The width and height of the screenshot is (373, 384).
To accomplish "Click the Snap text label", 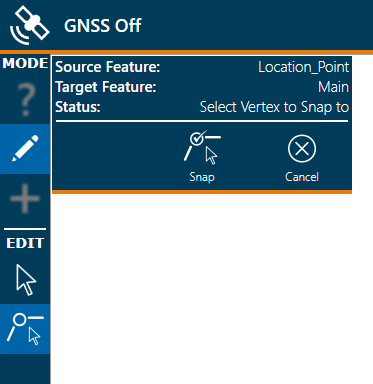I will 202,177.
